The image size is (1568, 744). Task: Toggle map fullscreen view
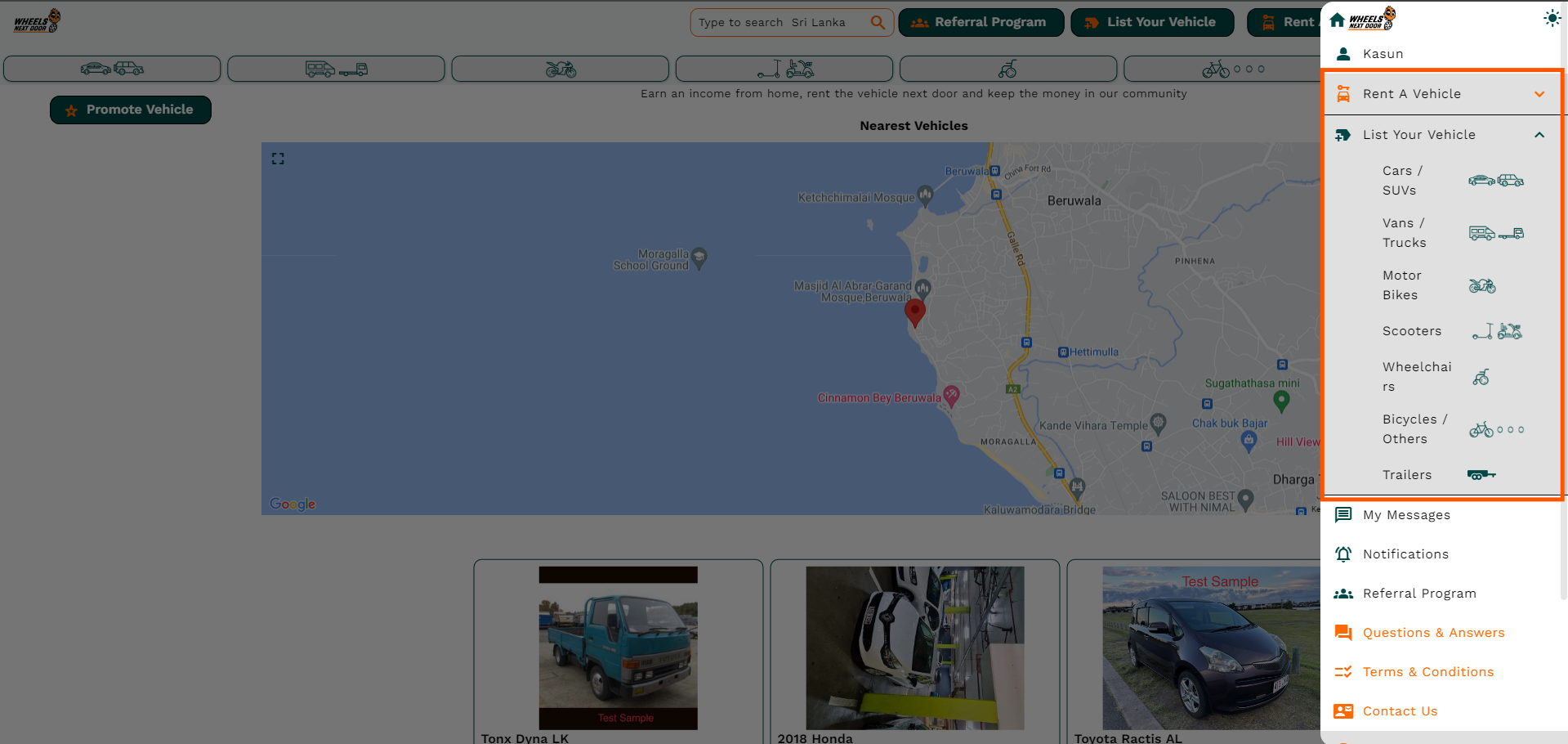tap(278, 159)
